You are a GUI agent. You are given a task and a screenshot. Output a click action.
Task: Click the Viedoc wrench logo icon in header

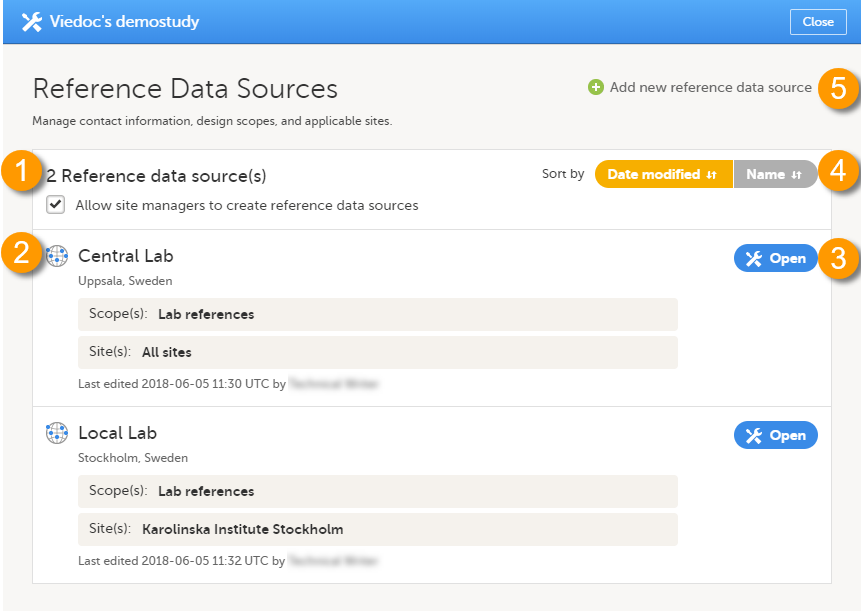[31, 22]
